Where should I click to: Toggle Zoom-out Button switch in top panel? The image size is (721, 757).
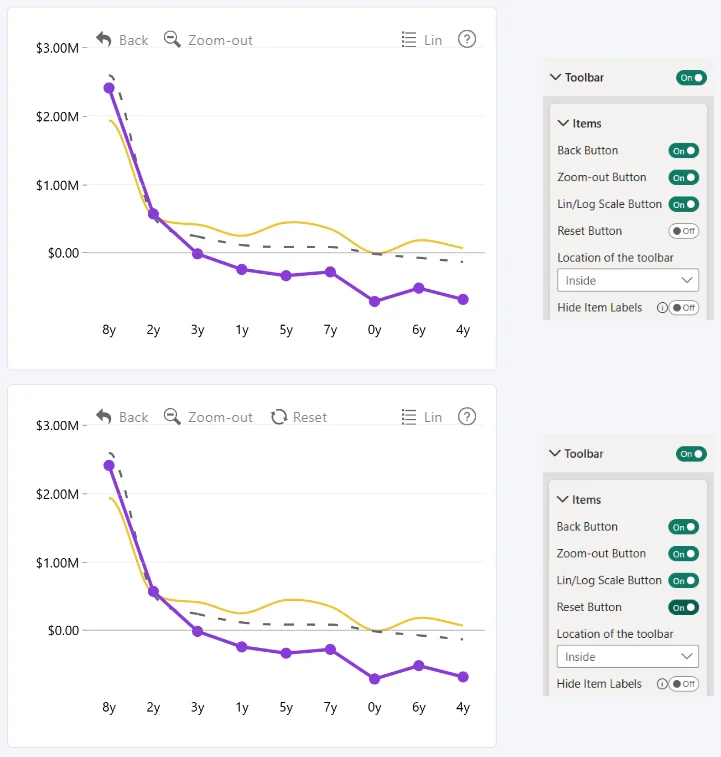pos(684,178)
